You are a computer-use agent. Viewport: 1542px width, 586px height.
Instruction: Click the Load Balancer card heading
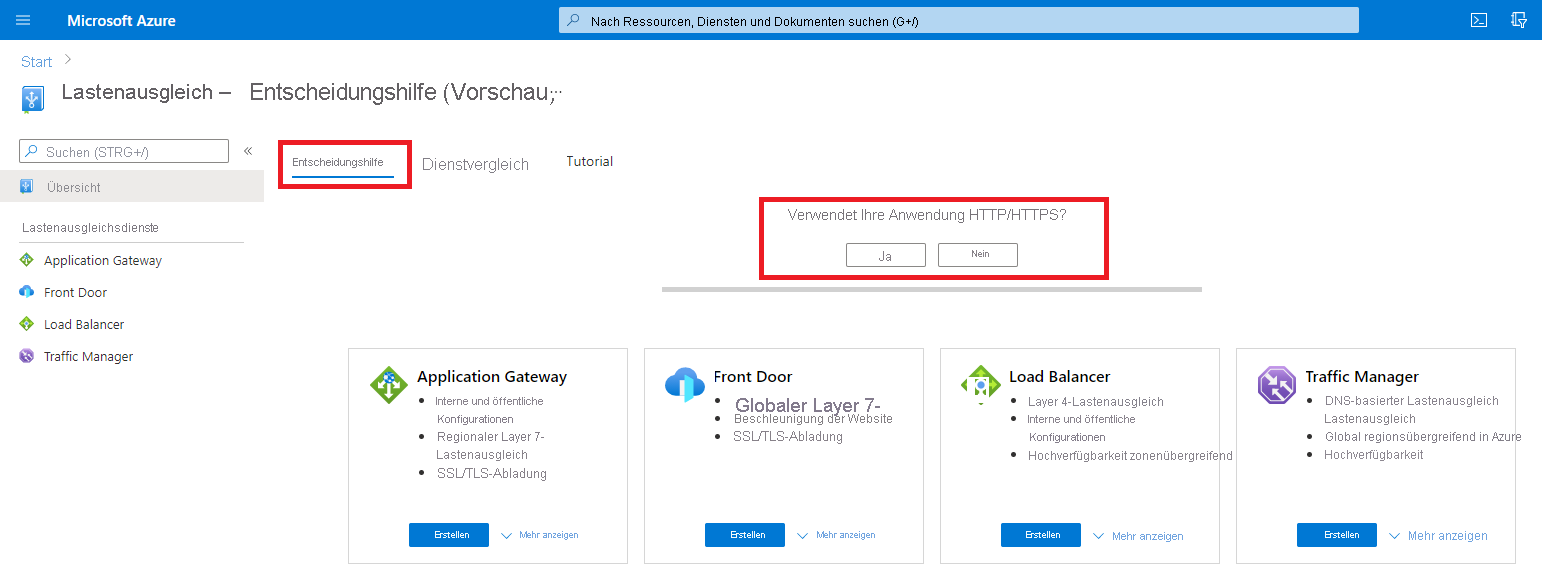click(x=1060, y=377)
